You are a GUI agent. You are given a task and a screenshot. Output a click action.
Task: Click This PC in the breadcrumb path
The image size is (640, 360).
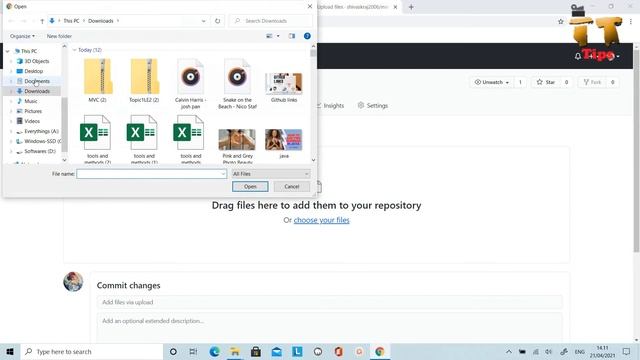pyautogui.click(x=71, y=21)
